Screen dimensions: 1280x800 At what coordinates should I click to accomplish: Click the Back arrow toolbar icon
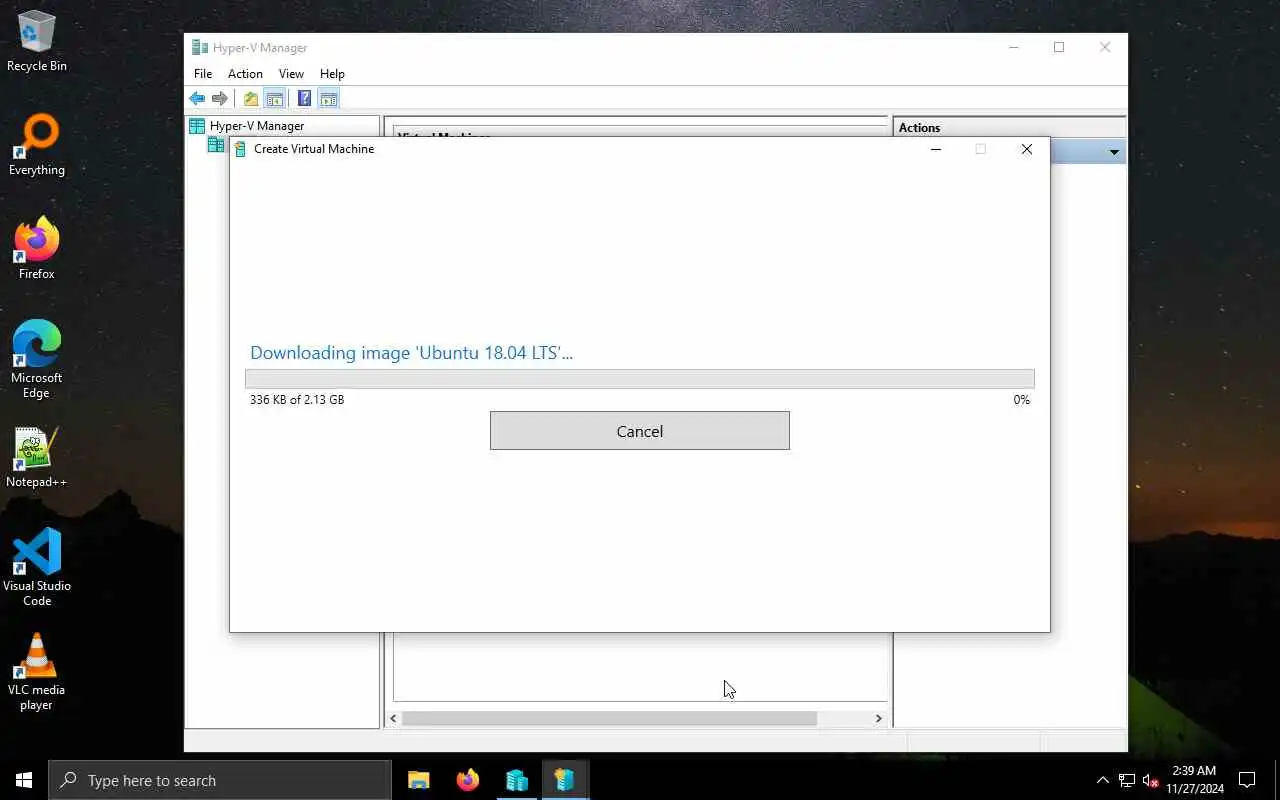pos(197,98)
